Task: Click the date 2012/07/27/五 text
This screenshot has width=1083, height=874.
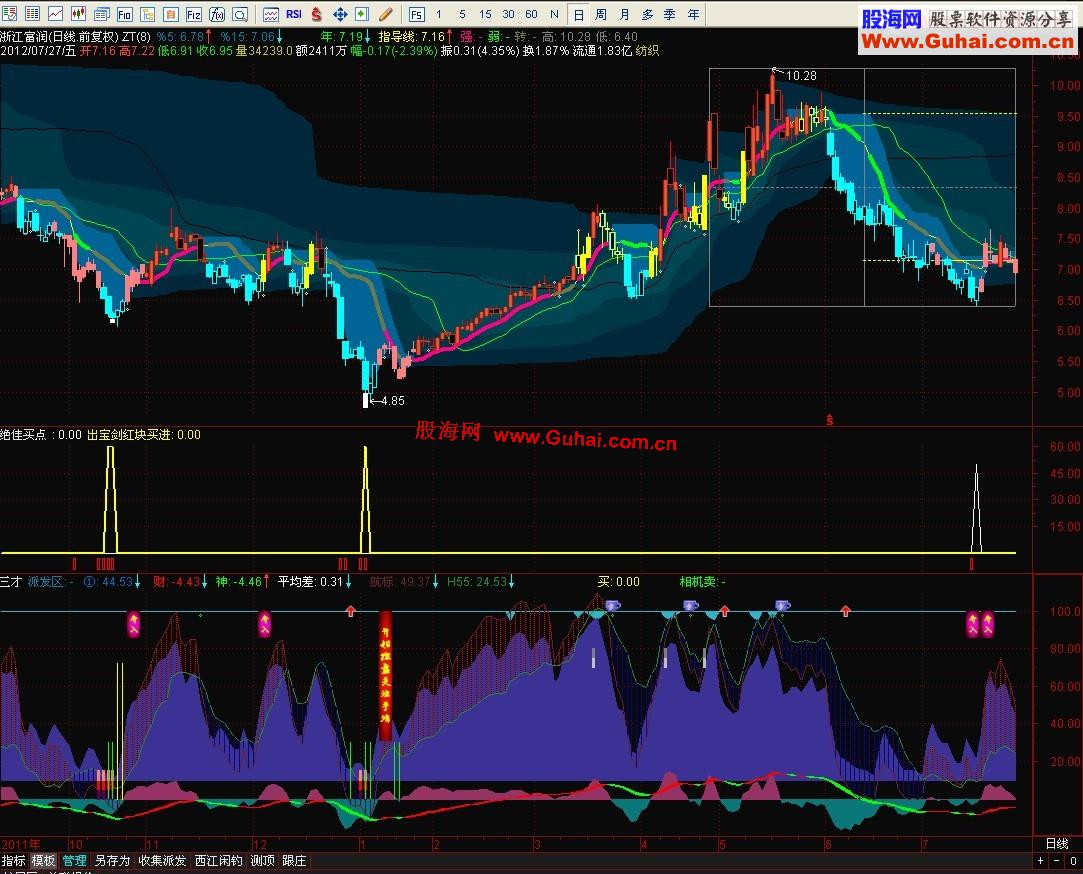Action: coord(38,50)
